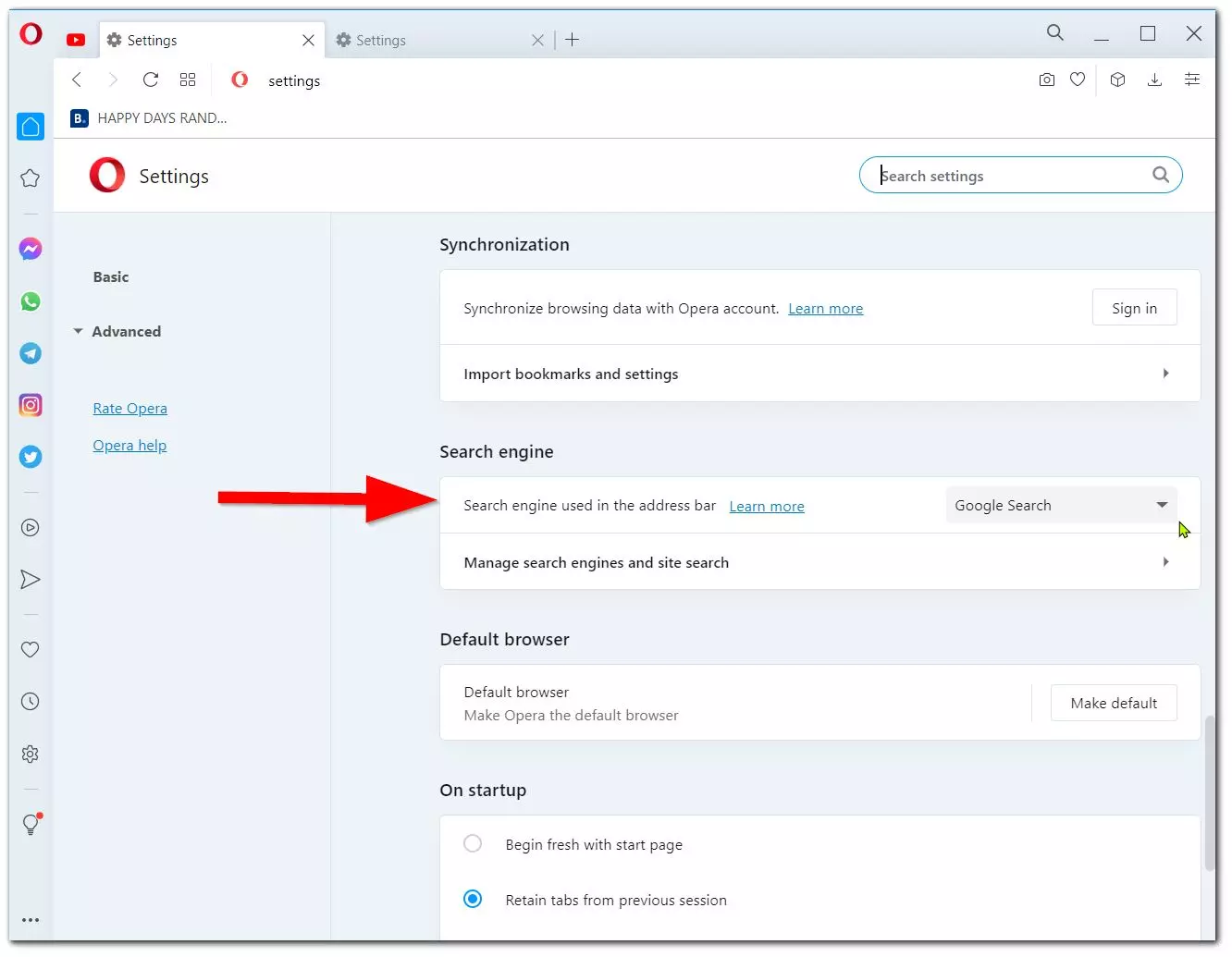Image resolution: width=1232 pixels, height=957 pixels.
Task: Open the Easy setup sliders icon
Action: click(x=1192, y=80)
